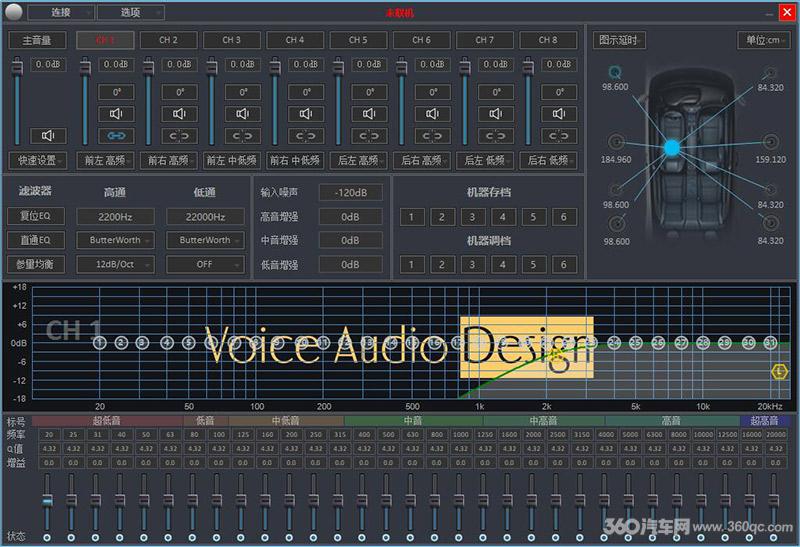
Task: Toggle the CH 1 link chain icon
Action: 116,136
